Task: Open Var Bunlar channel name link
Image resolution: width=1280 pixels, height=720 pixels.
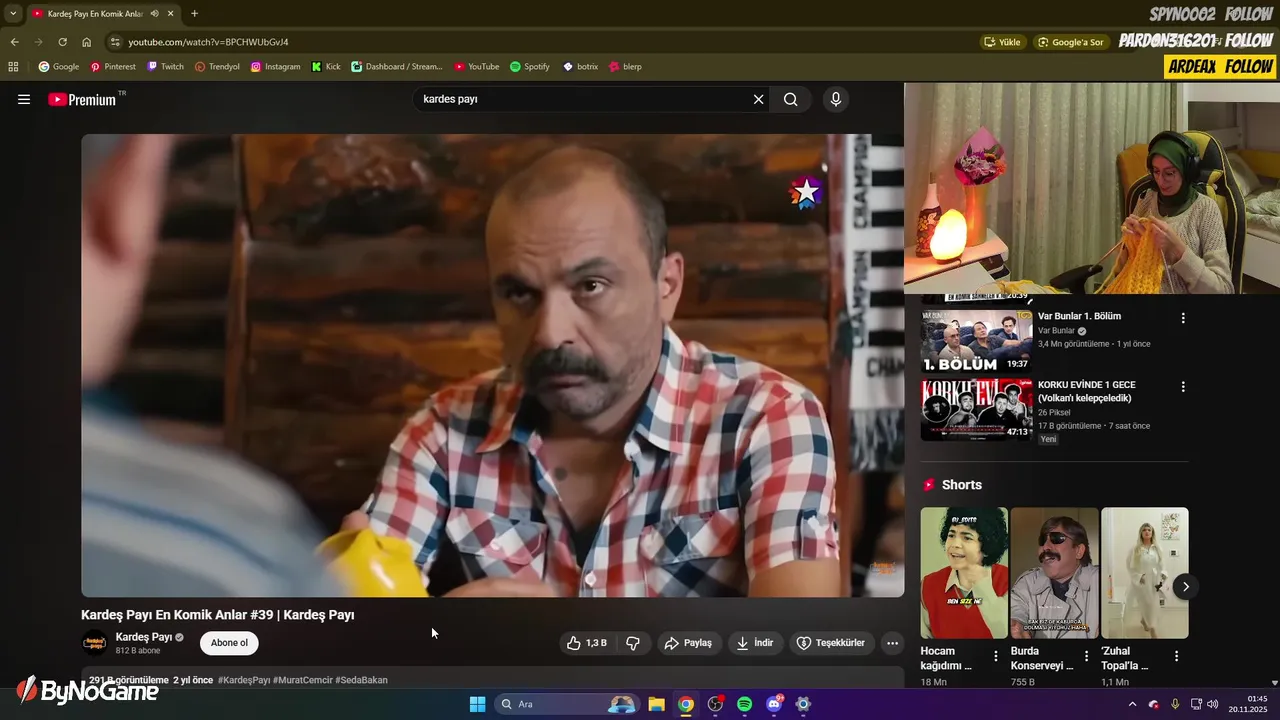Action: [x=1056, y=331]
